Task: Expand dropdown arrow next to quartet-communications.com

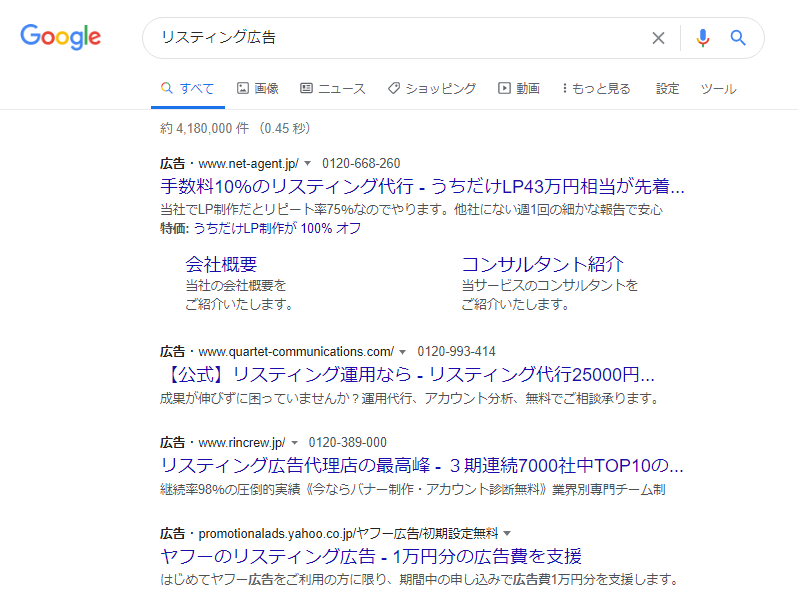Action: [x=403, y=352]
